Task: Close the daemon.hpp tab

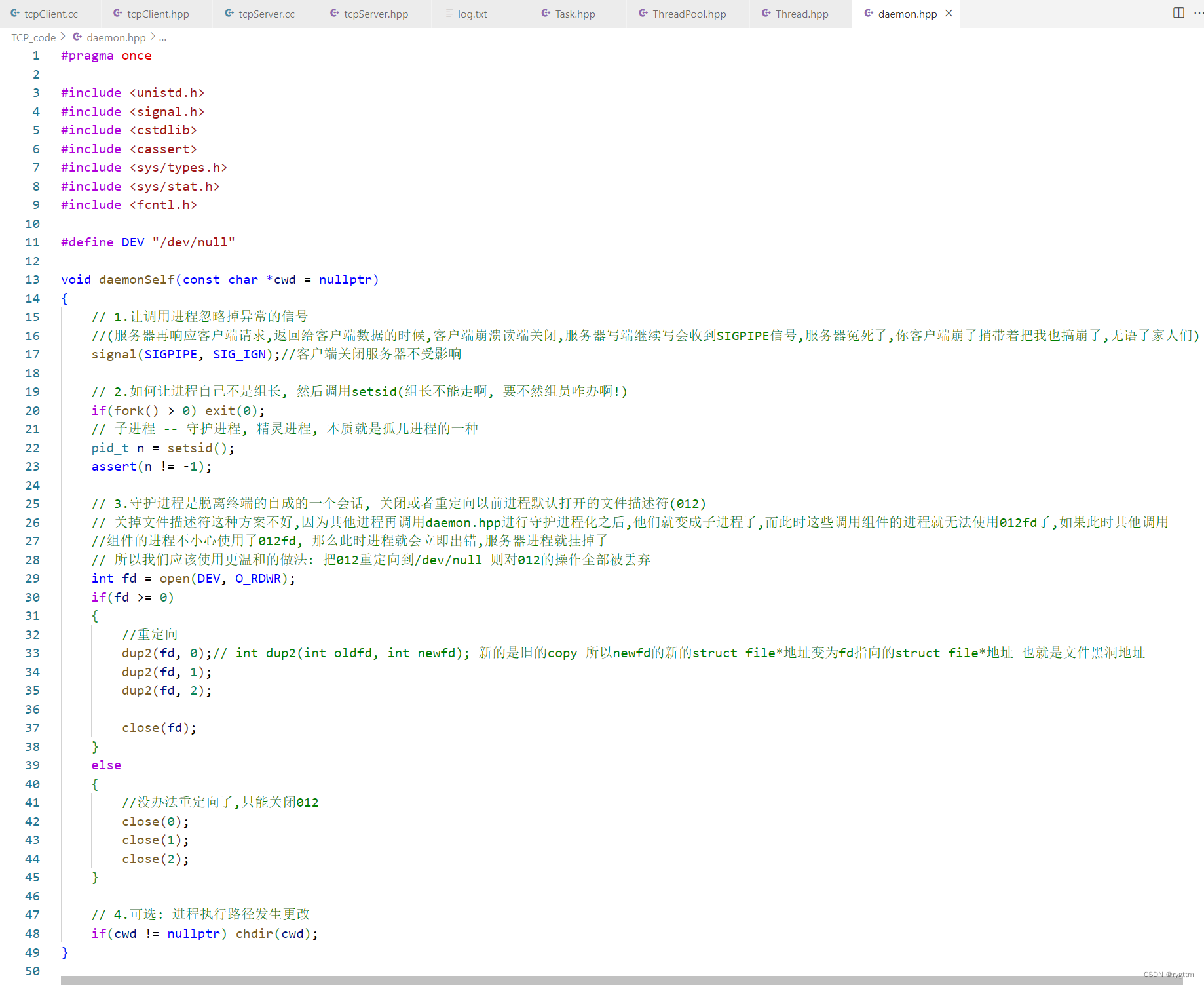Action: coord(949,14)
